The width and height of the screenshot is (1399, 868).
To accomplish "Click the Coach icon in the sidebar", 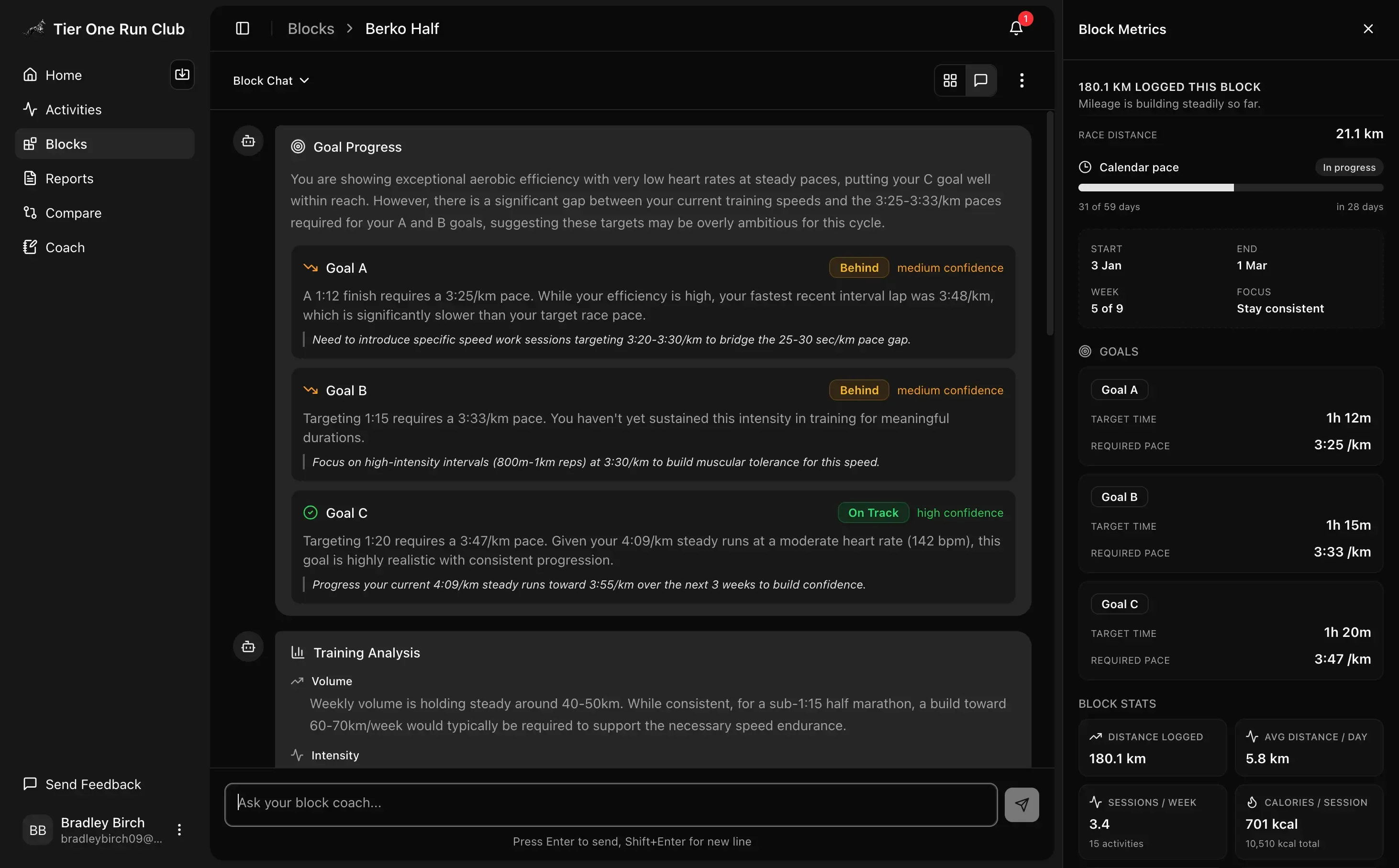I will 30,247.
